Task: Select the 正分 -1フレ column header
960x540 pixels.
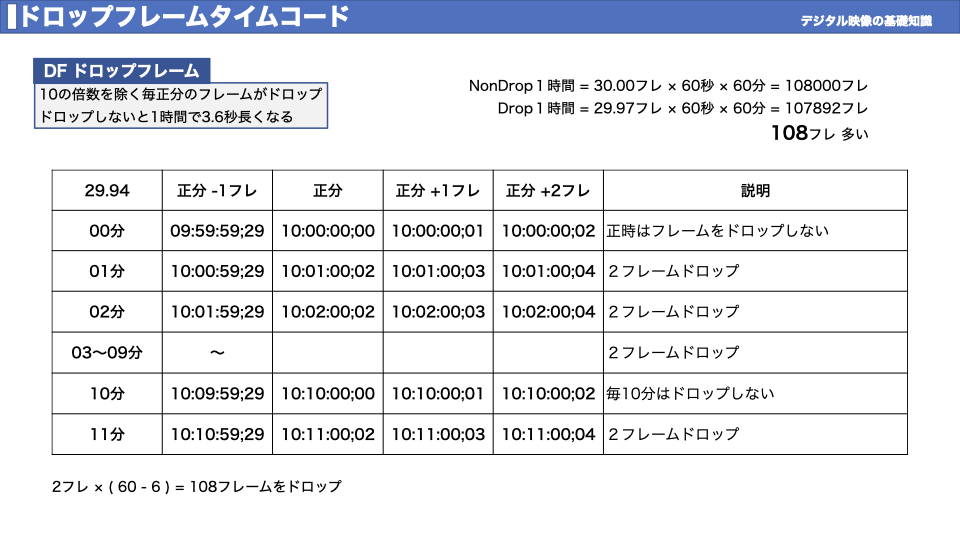Action: 217,190
